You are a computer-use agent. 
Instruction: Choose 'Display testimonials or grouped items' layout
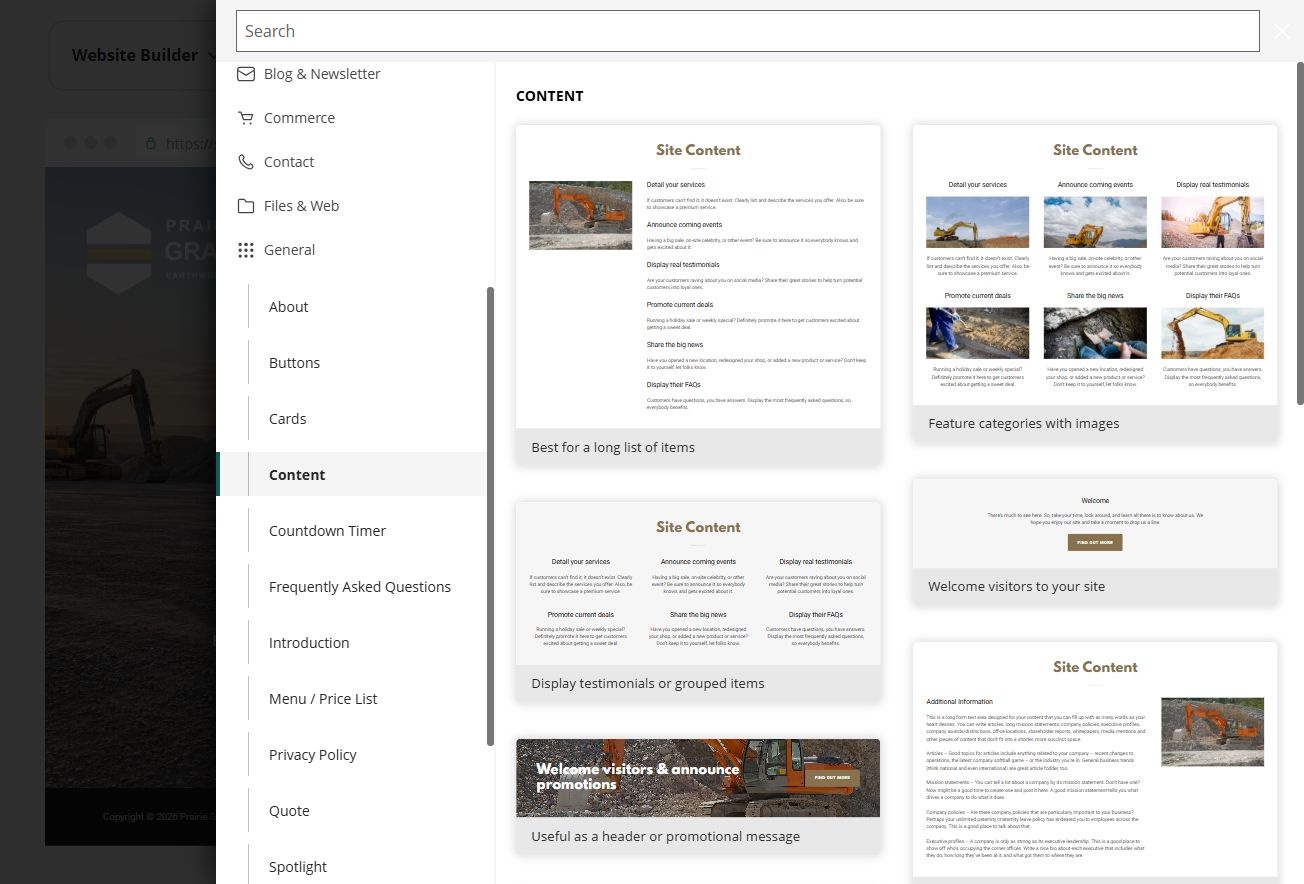click(698, 601)
